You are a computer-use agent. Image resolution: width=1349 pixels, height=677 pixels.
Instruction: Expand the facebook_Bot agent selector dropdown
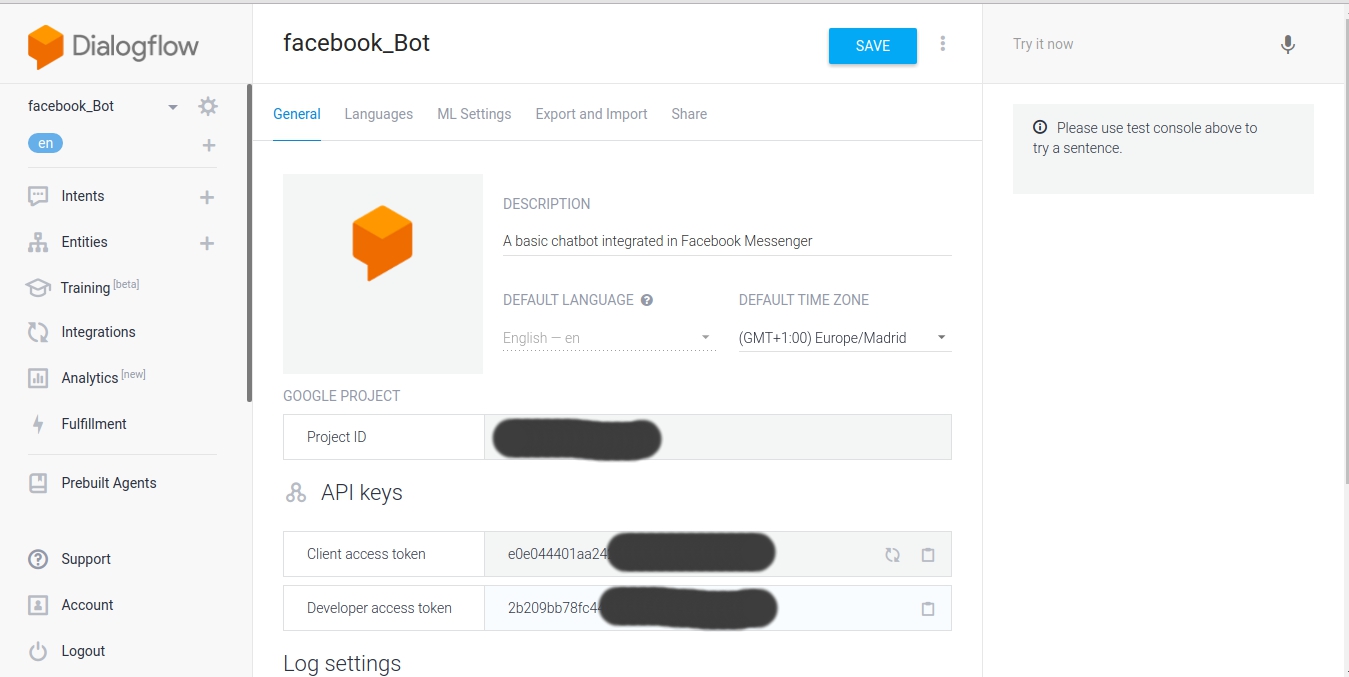[173, 107]
